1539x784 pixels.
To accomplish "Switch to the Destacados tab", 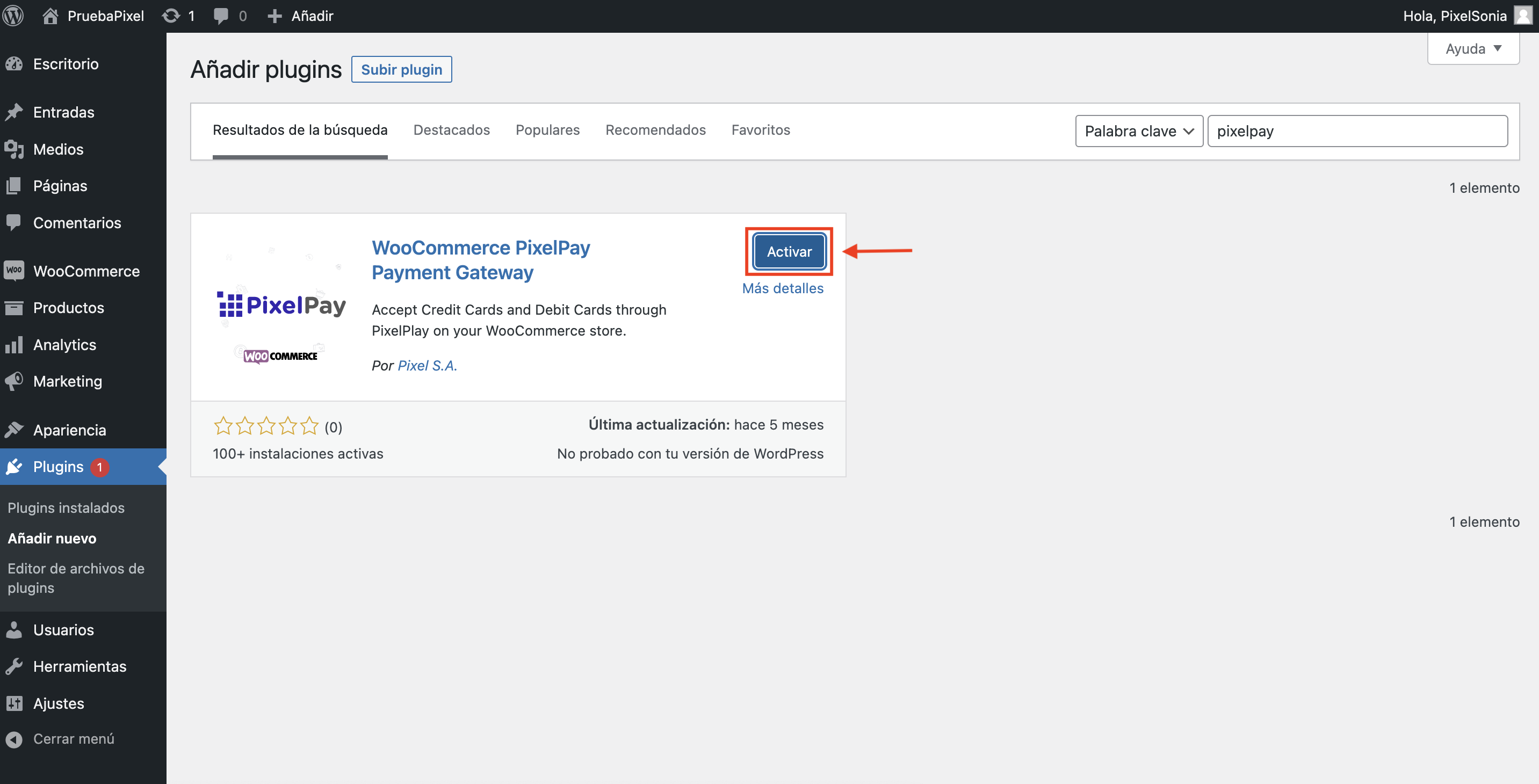I will (452, 130).
